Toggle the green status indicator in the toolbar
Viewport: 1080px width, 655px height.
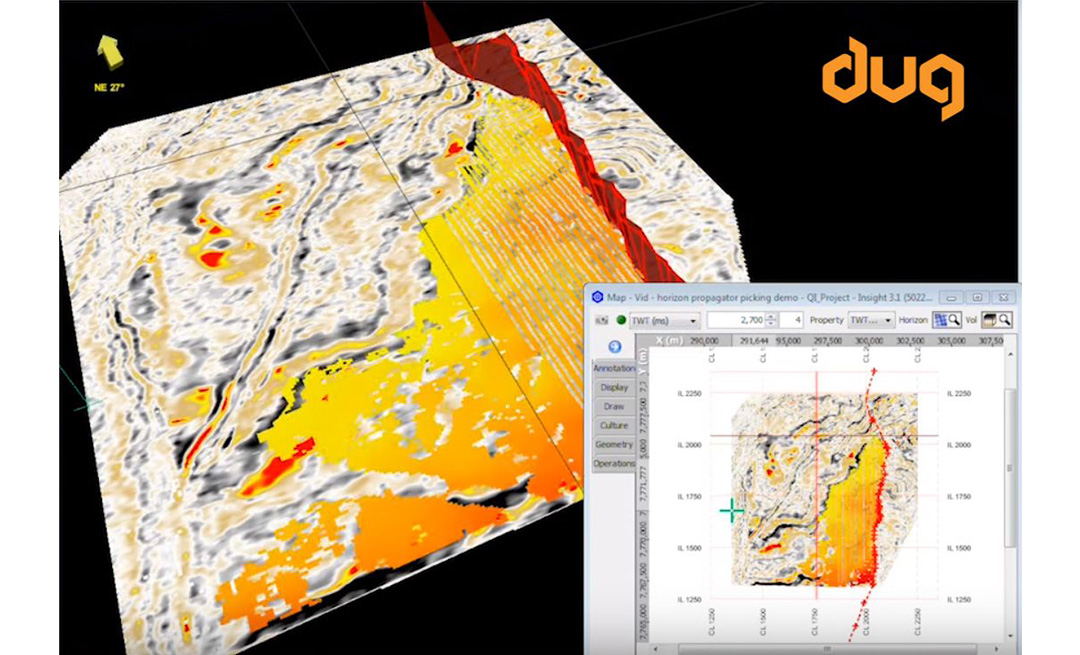pyautogui.click(x=620, y=319)
